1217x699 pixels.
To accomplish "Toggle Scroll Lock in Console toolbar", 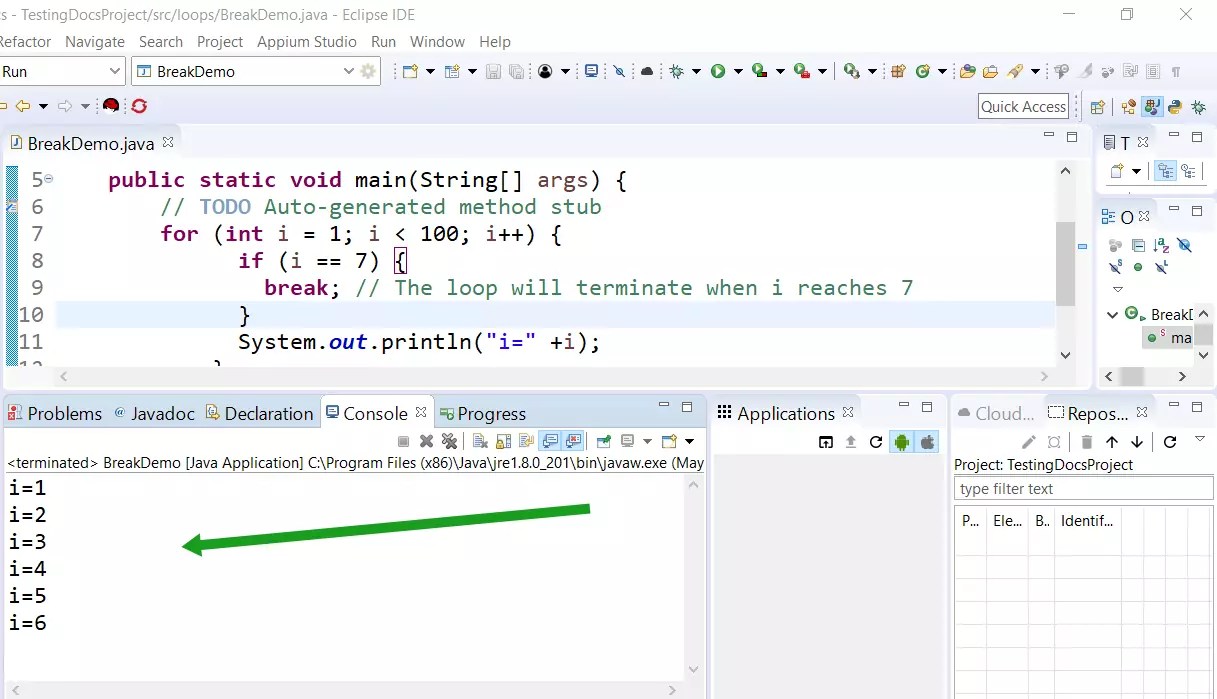I will [x=503, y=441].
